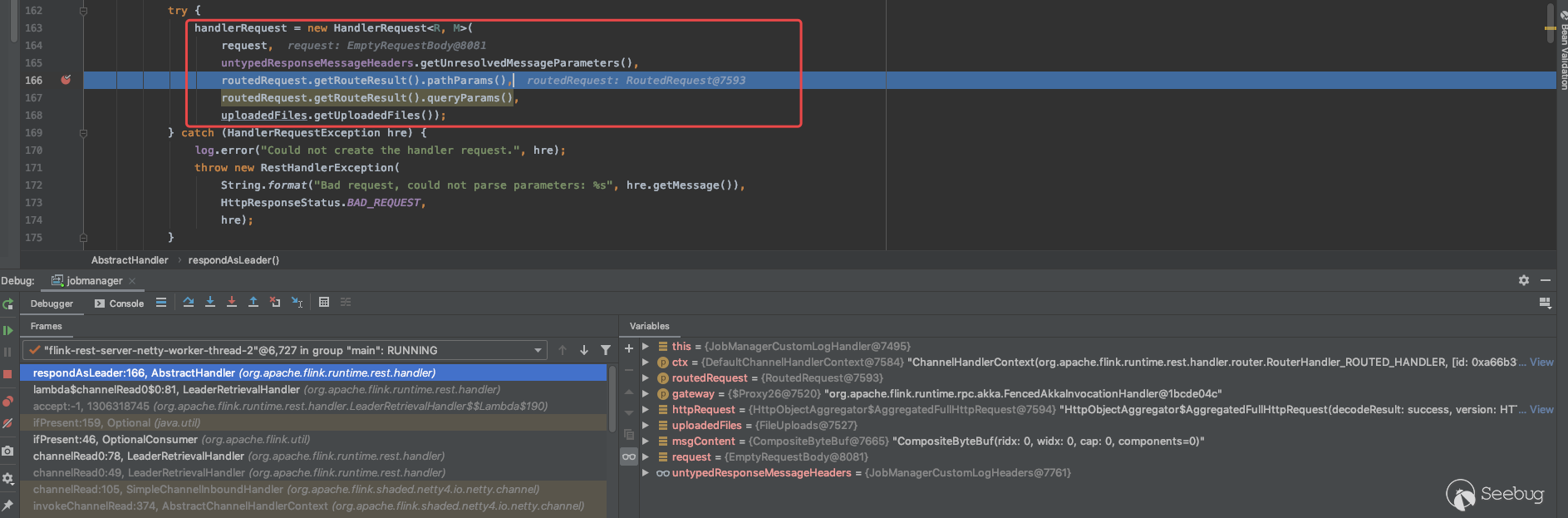The height and width of the screenshot is (518, 1568).
Task: Click the Step Into icon
Action: coord(210,303)
